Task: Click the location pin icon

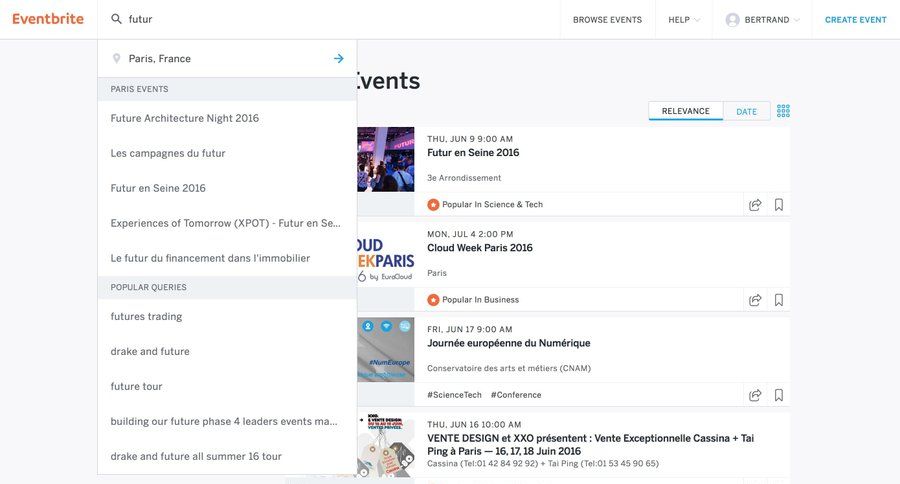Action: tap(117, 59)
